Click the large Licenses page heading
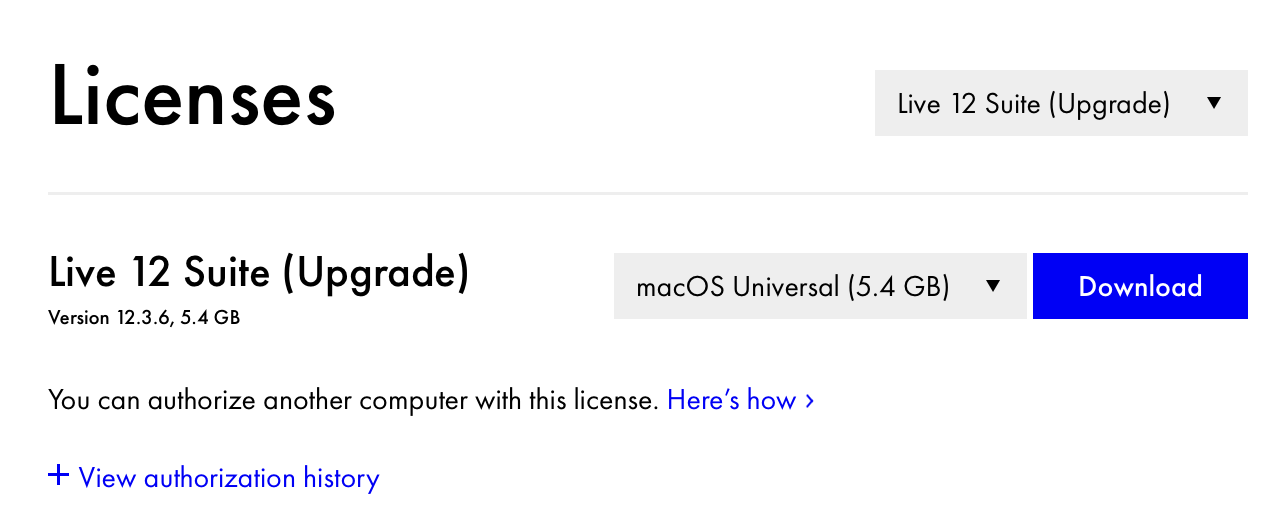This screenshot has height=510, width=1288. coord(193,98)
